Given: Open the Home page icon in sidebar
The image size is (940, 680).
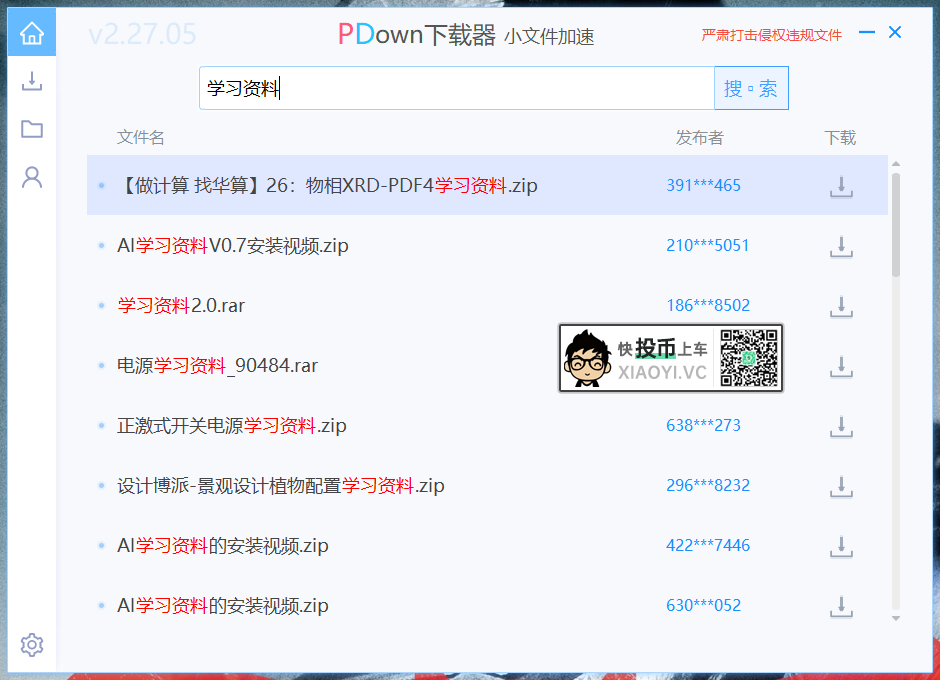Looking at the screenshot, I should [32, 32].
